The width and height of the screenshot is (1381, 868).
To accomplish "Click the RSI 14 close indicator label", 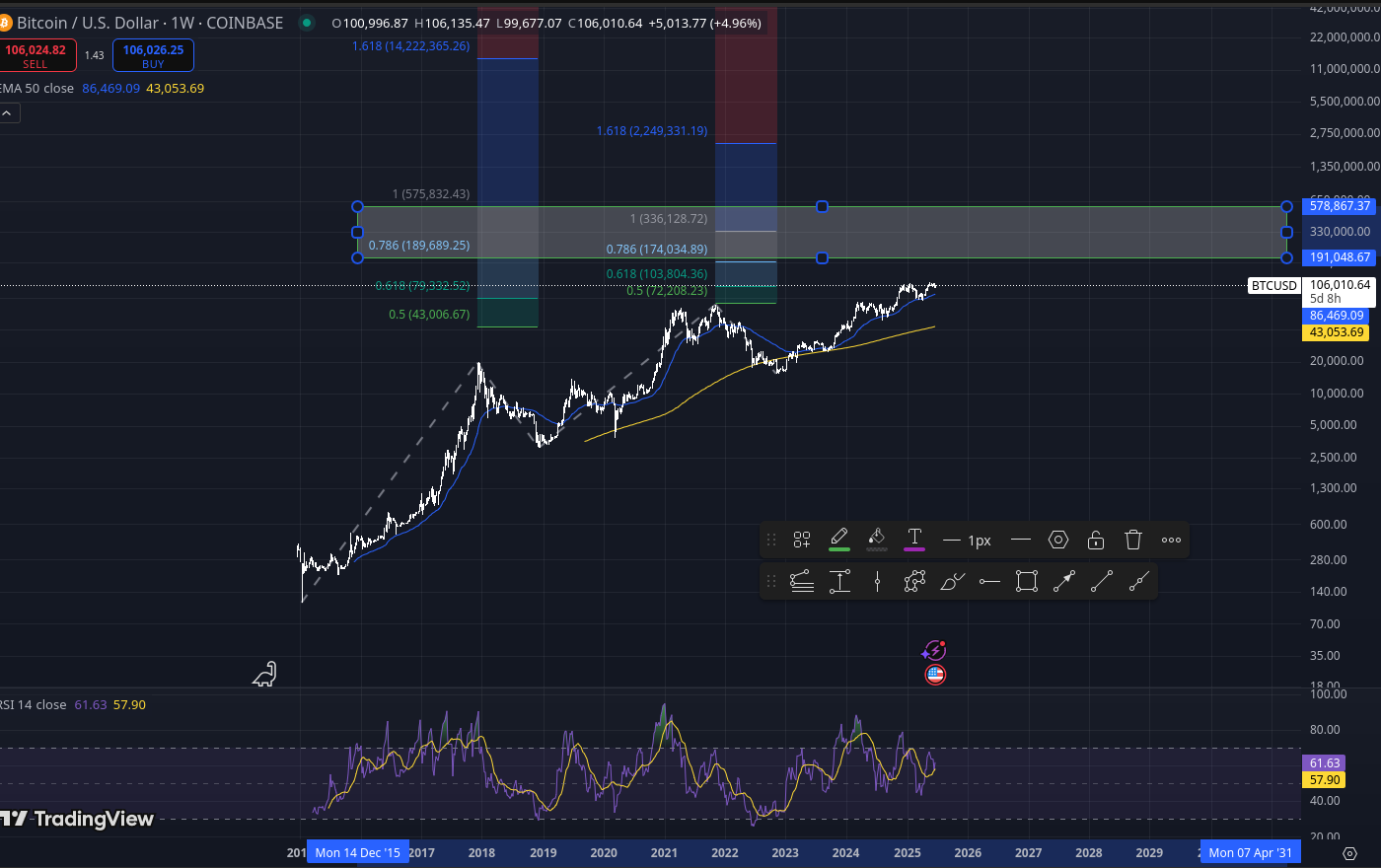I will (x=34, y=704).
